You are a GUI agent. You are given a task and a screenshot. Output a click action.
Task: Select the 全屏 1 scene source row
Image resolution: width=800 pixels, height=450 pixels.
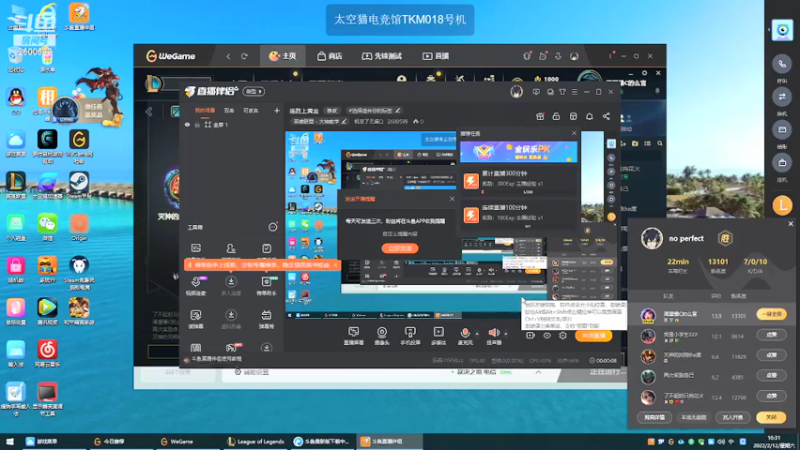click(232, 124)
